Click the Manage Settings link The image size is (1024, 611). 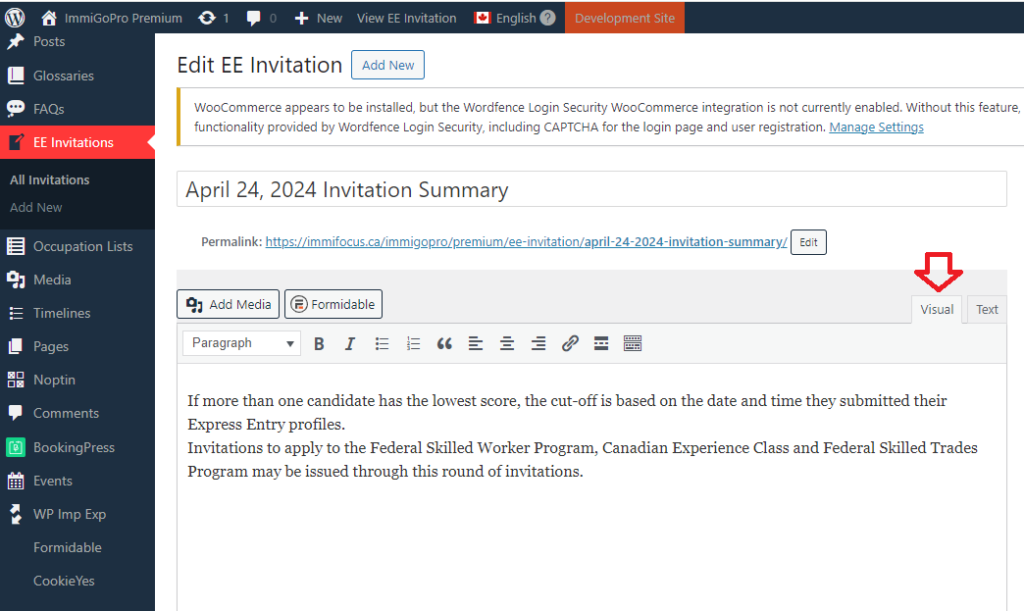coord(876,127)
